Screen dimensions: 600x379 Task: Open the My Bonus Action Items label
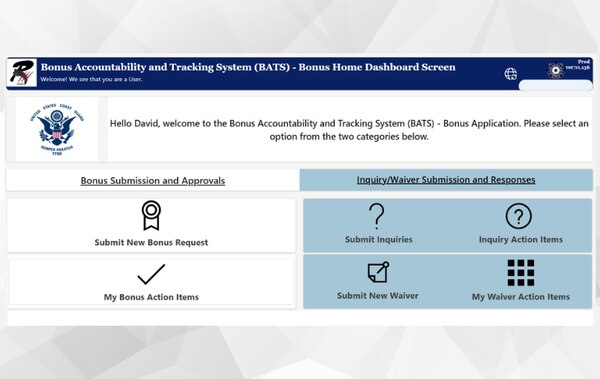coord(151,297)
